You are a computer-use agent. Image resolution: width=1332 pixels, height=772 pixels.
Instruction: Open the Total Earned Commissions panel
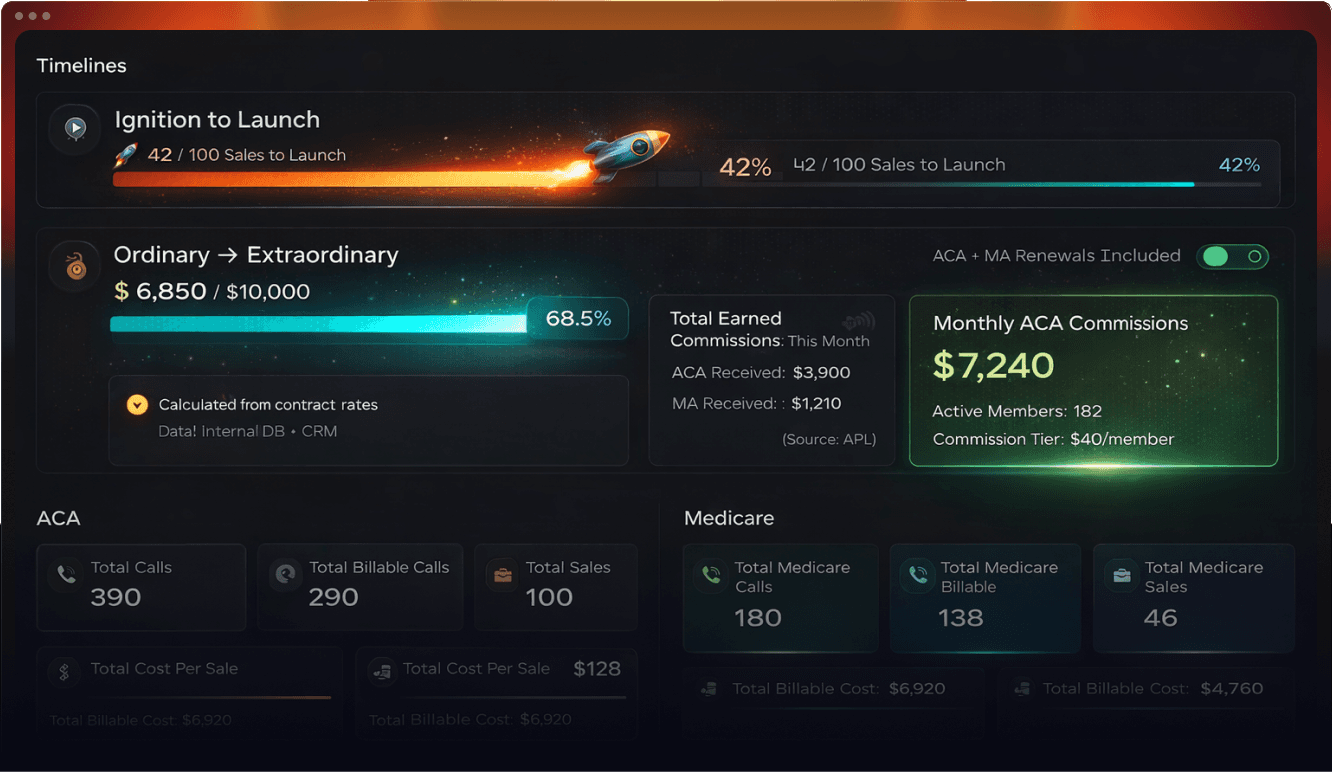pyautogui.click(x=772, y=380)
